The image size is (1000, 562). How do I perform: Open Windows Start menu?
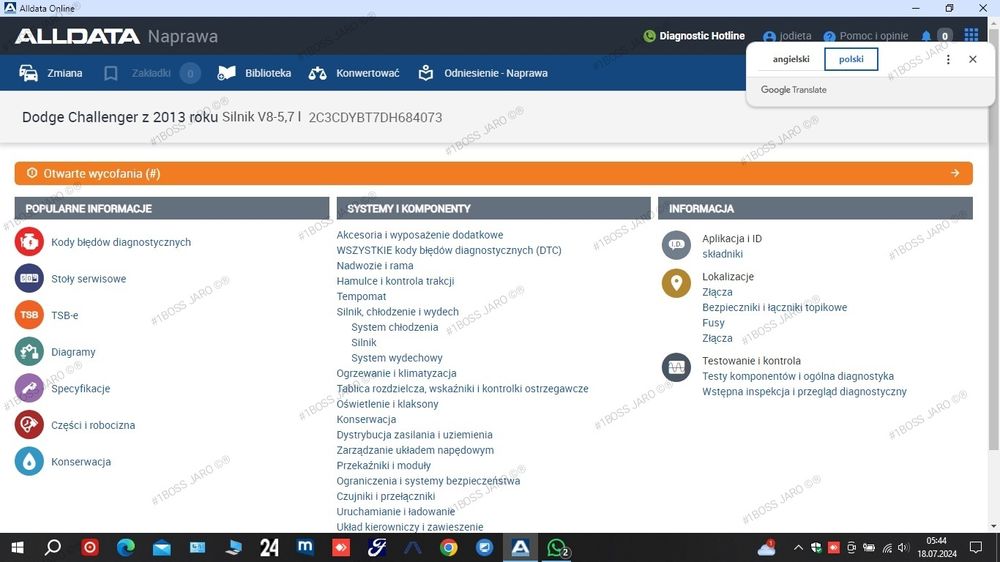[x=17, y=547]
